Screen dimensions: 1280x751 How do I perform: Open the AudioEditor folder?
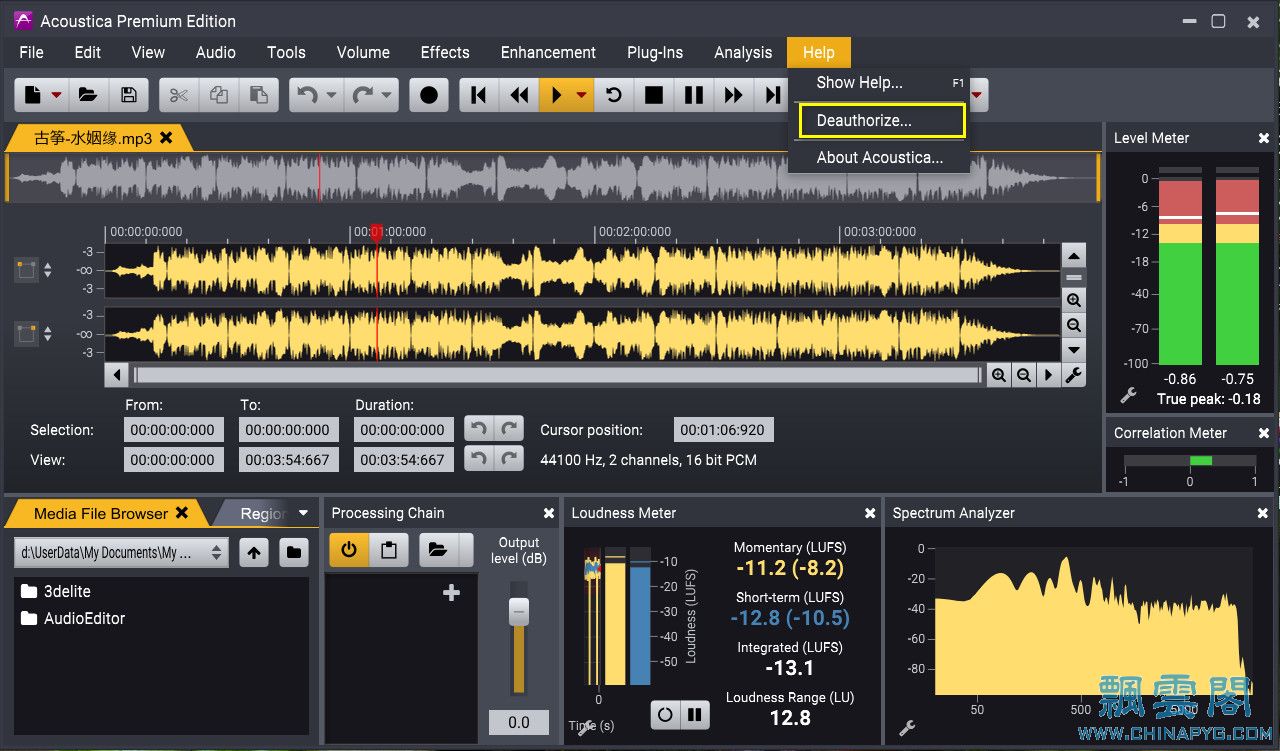coord(73,618)
